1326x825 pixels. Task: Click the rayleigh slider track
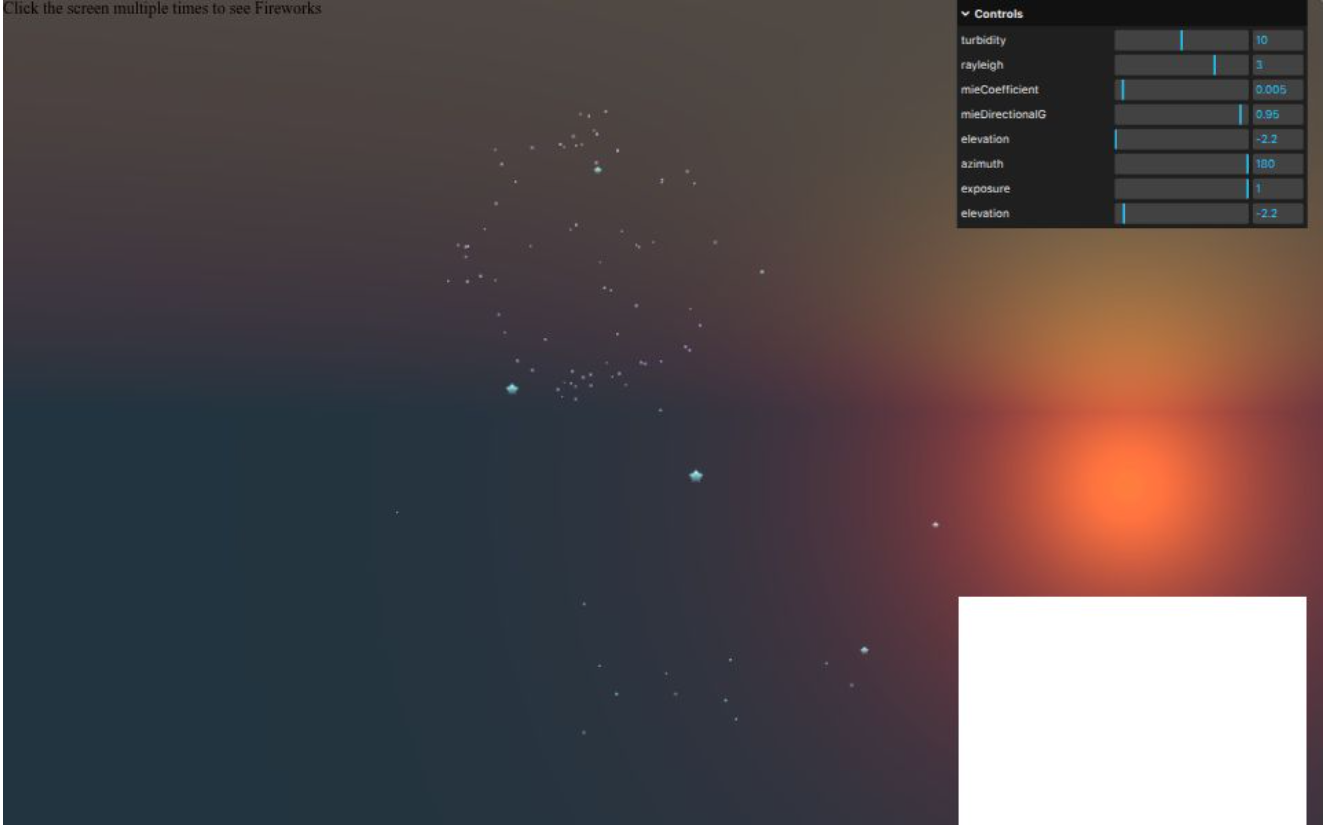pyautogui.click(x=1181, y=65)
